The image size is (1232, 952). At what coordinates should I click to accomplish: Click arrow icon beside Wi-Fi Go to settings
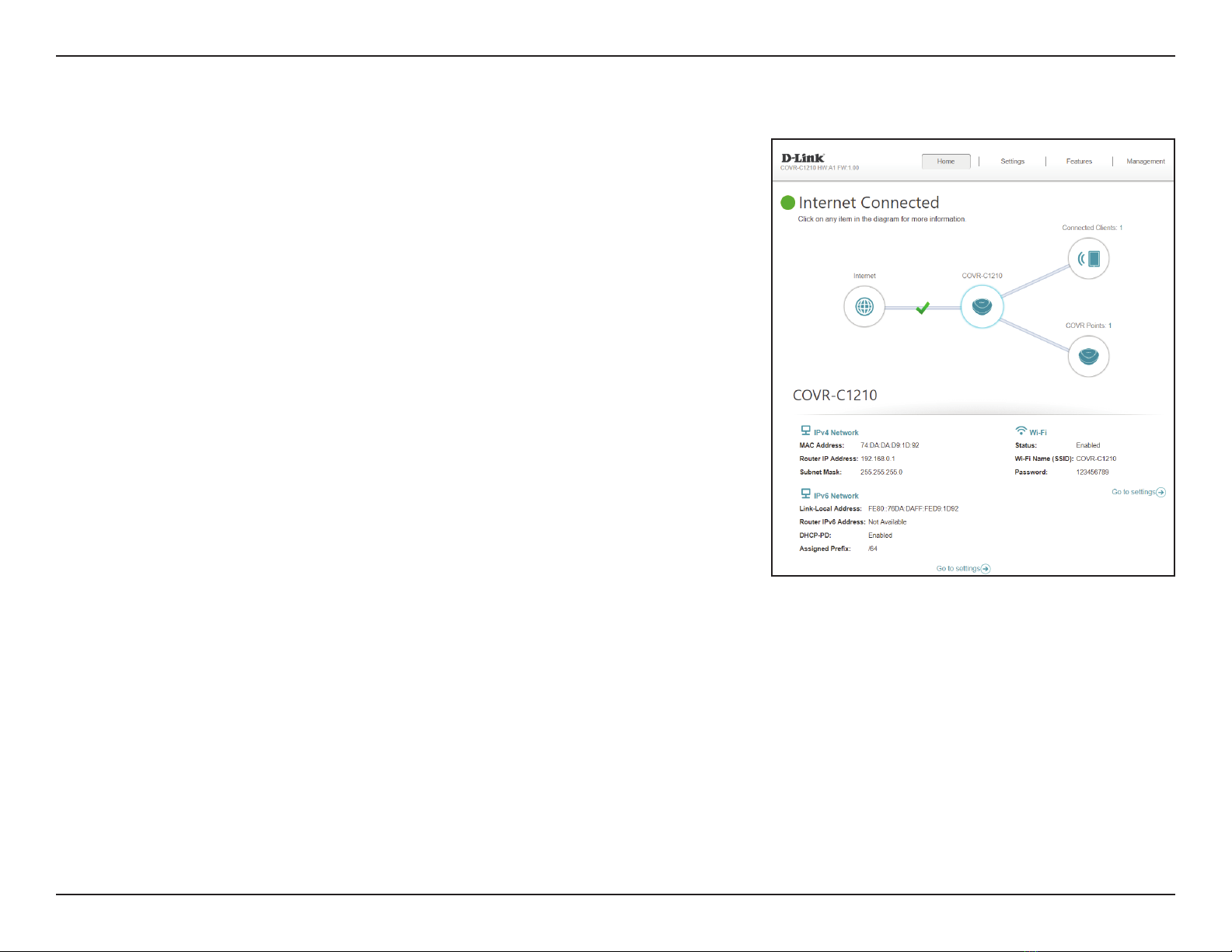tap(1160, 492)
